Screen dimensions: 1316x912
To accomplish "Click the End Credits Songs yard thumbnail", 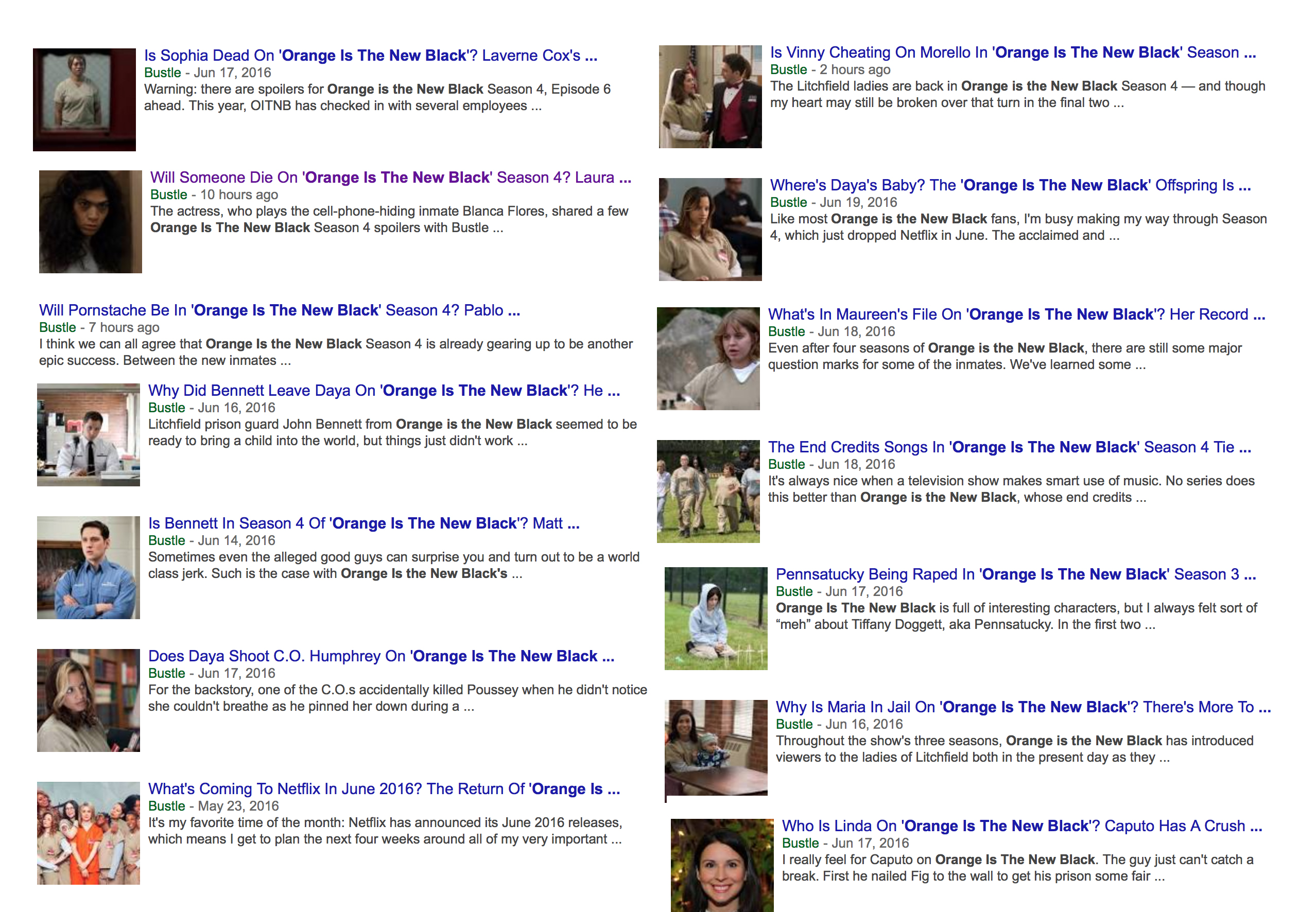I will tap(708, 492).
